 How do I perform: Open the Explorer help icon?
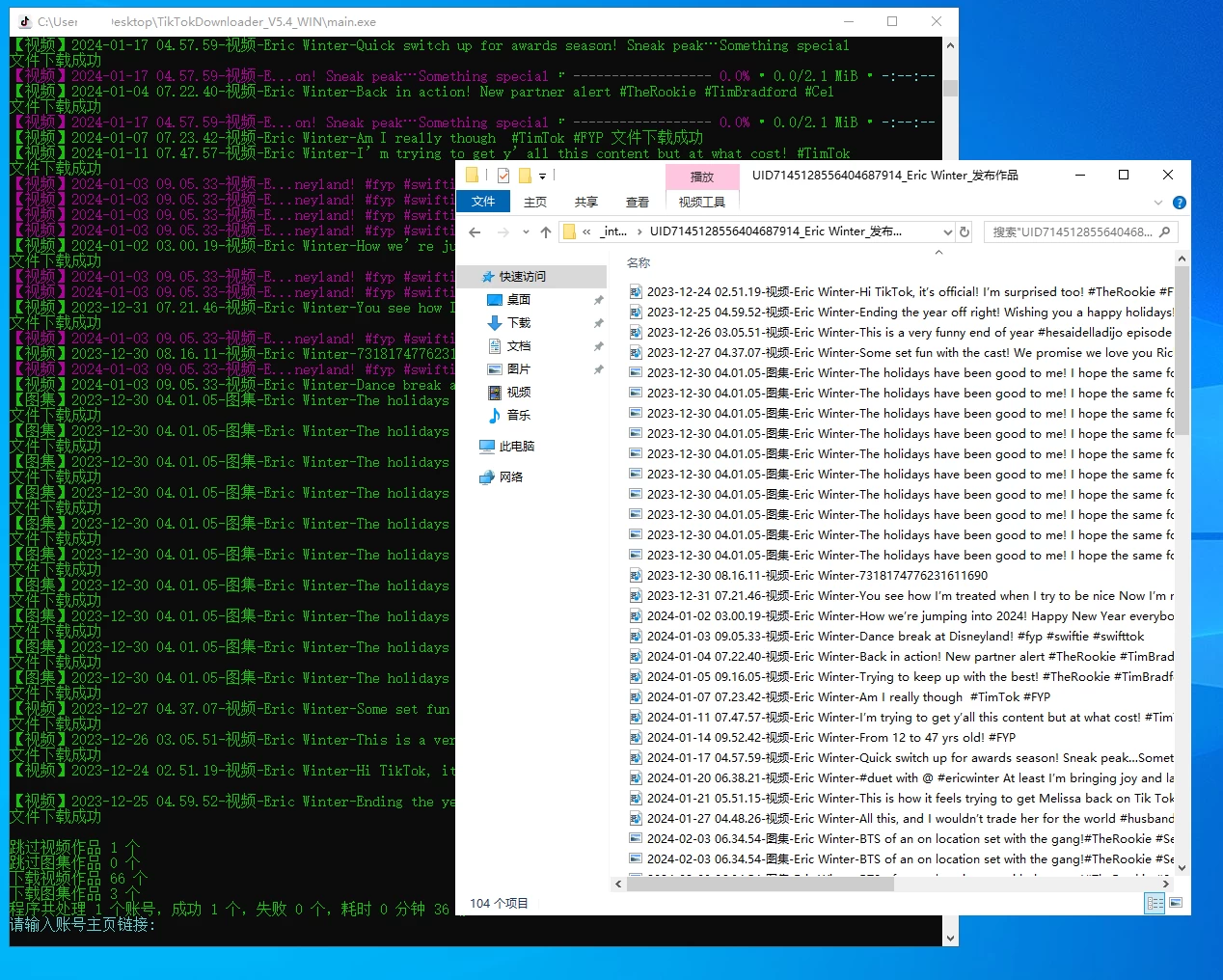tap(1179, 203)
